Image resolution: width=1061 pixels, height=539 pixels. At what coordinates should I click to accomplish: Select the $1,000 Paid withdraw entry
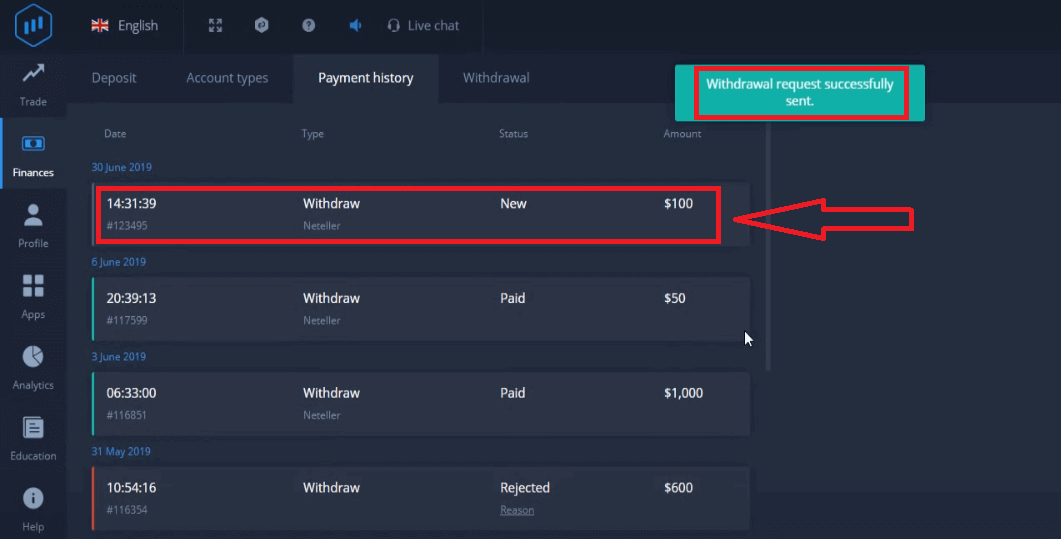[420, 403]
